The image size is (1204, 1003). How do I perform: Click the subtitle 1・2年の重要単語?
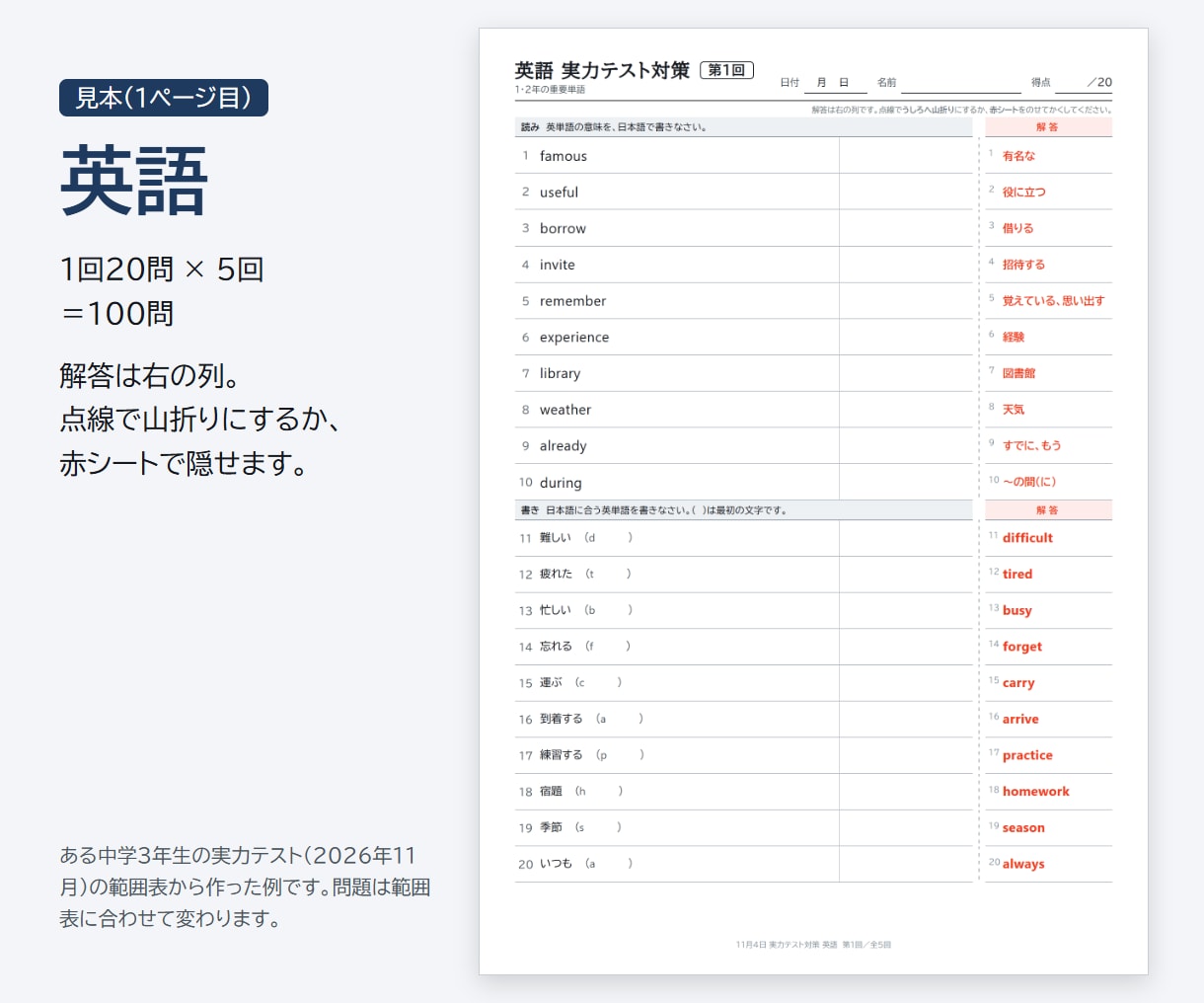coord(550,90)
